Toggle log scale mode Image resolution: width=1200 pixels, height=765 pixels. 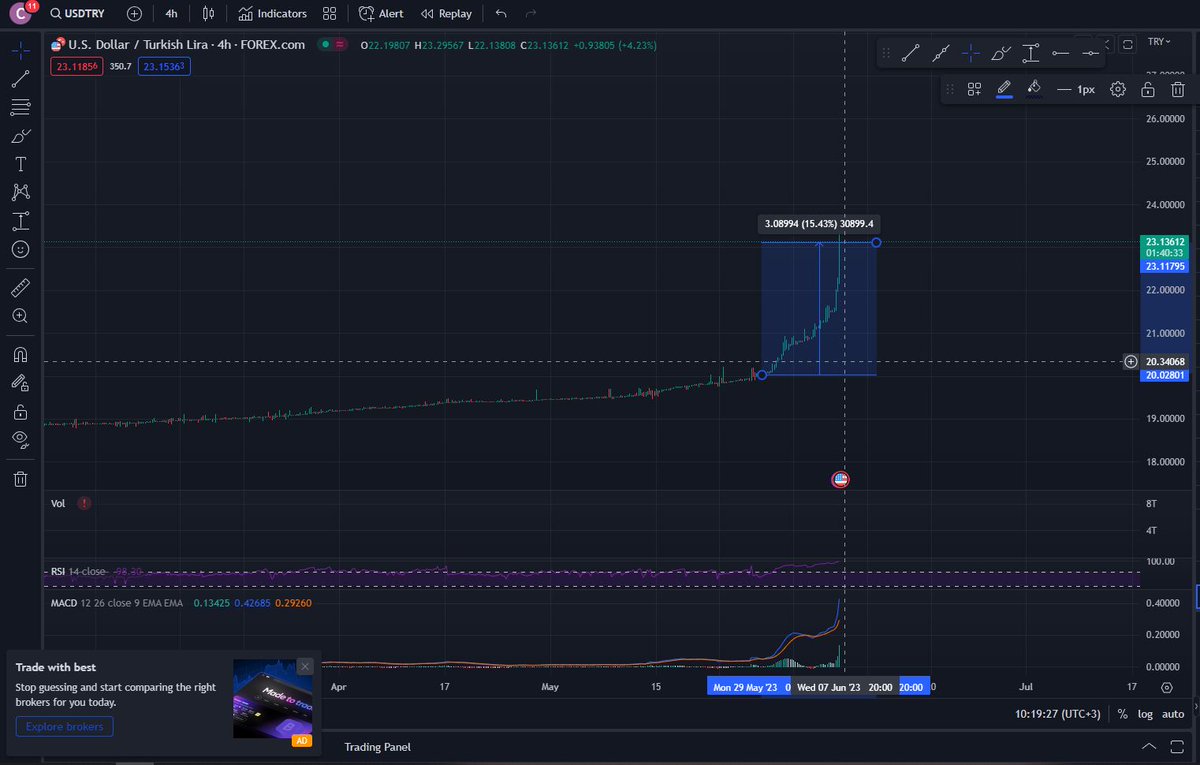pyautogui.click(x=1146, y=714)
